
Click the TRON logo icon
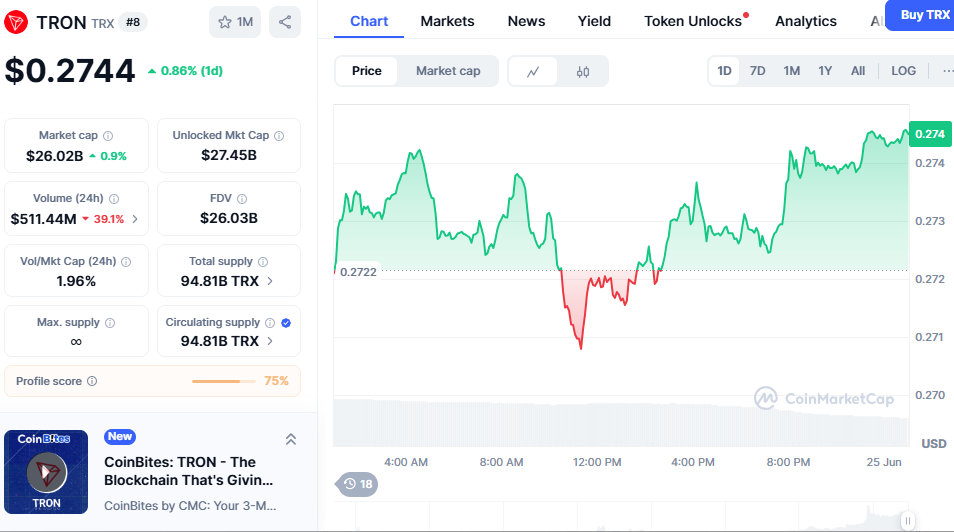(x=16, y=23)
